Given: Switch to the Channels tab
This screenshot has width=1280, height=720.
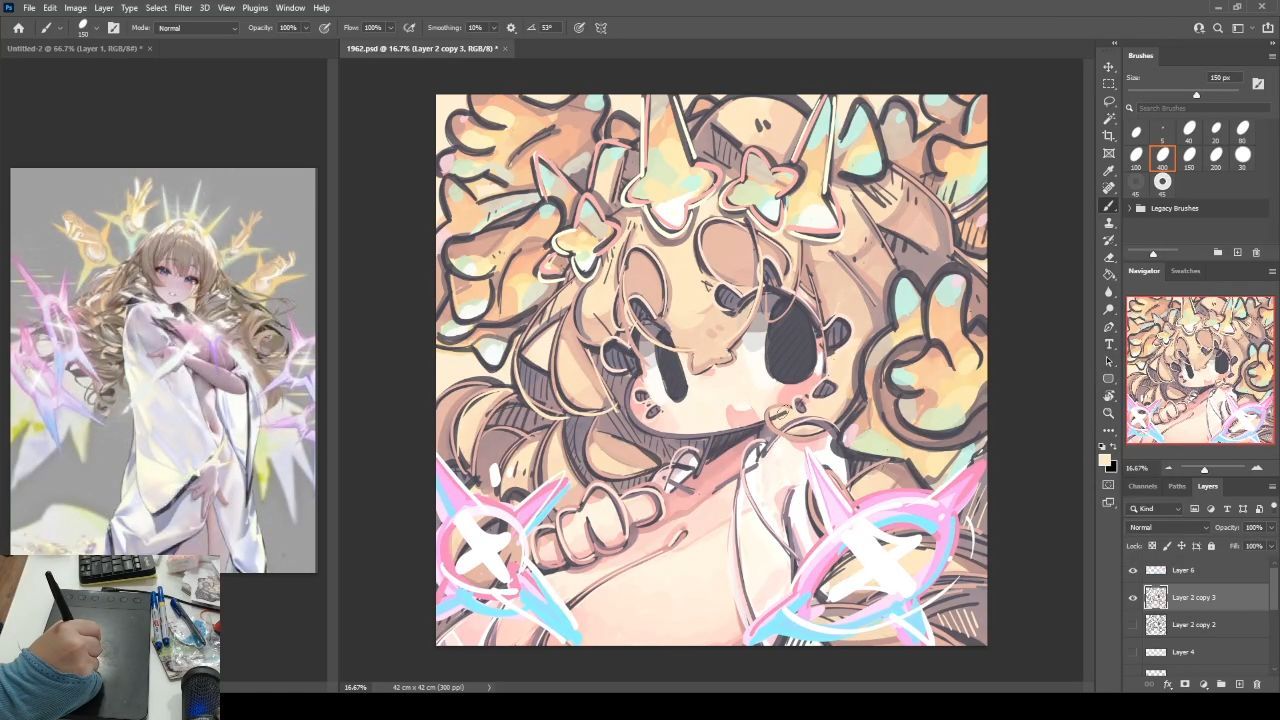Looking at the screenshot, I should click(x=1142, y=486).
